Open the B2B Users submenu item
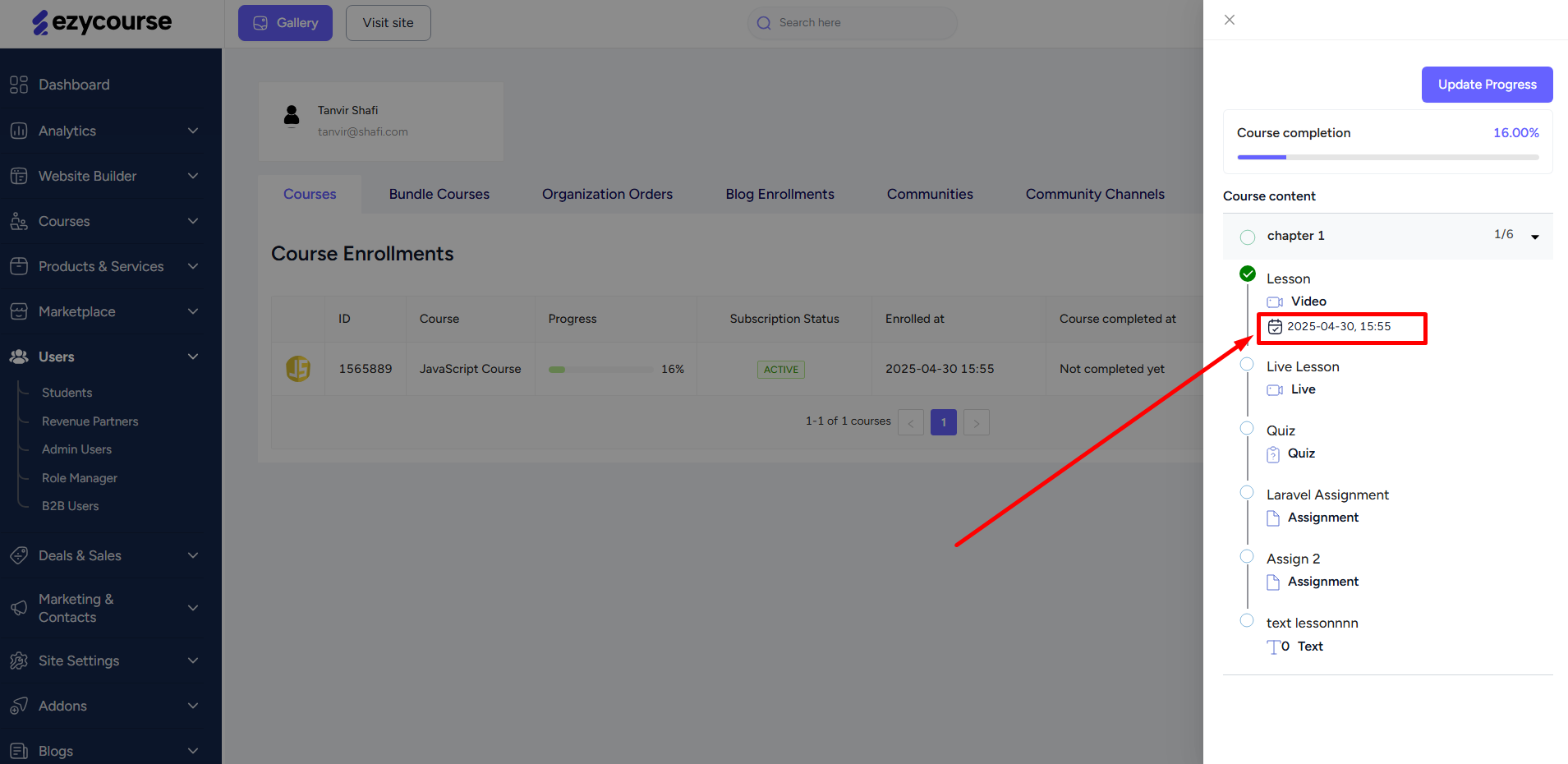1568x764 pixels. (71, 506)
